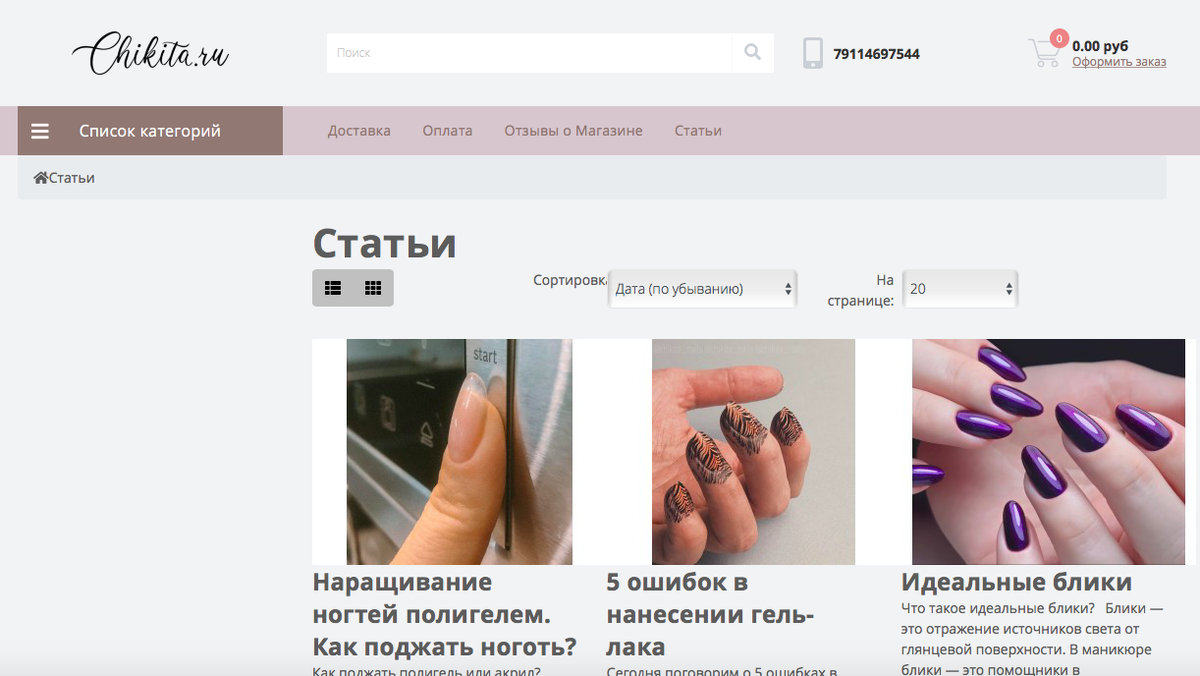1200x676 pixels.
Task: Open the categories hamburger menu icon
Action: pos(40,130)
